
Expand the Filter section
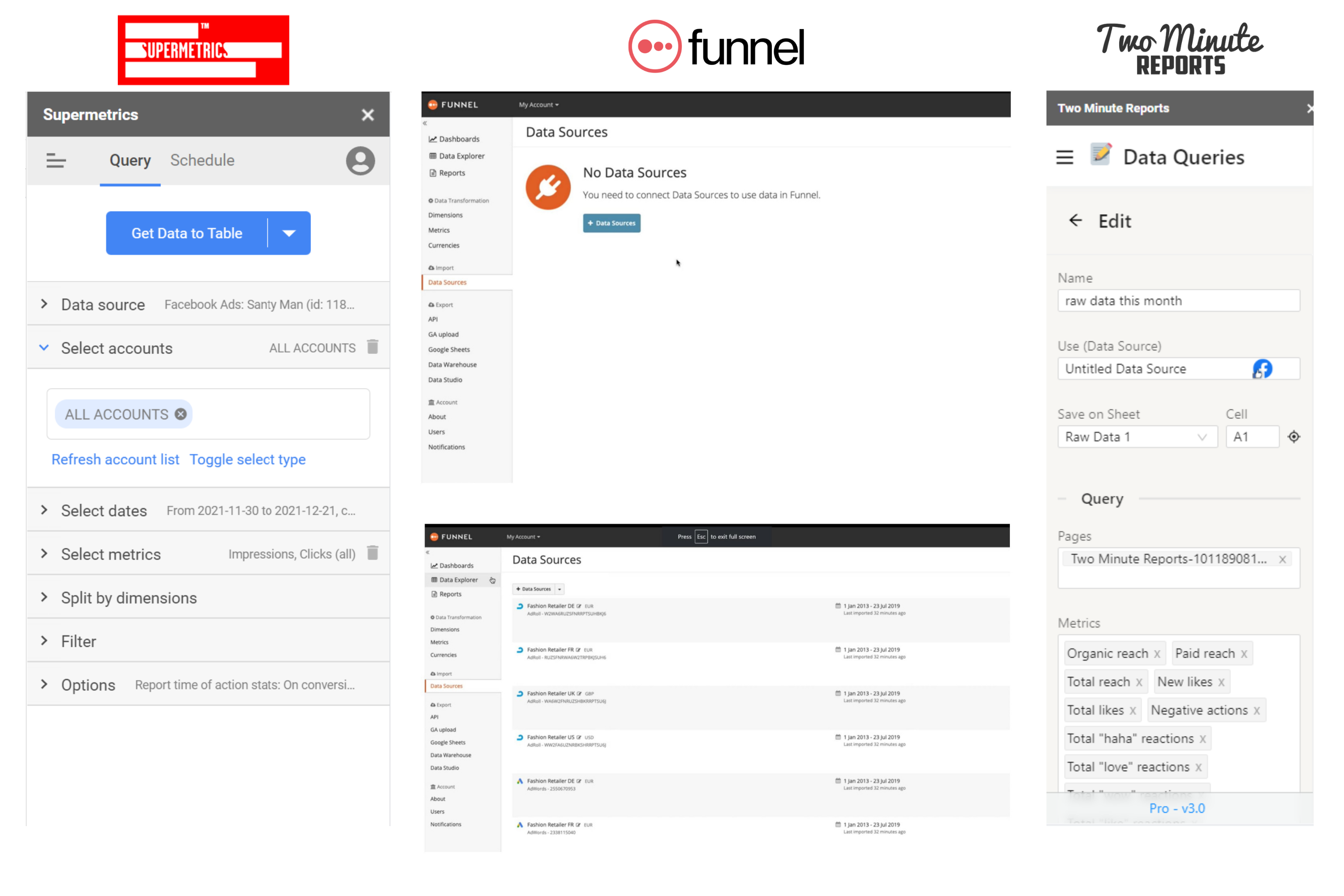tap(208, 641)
